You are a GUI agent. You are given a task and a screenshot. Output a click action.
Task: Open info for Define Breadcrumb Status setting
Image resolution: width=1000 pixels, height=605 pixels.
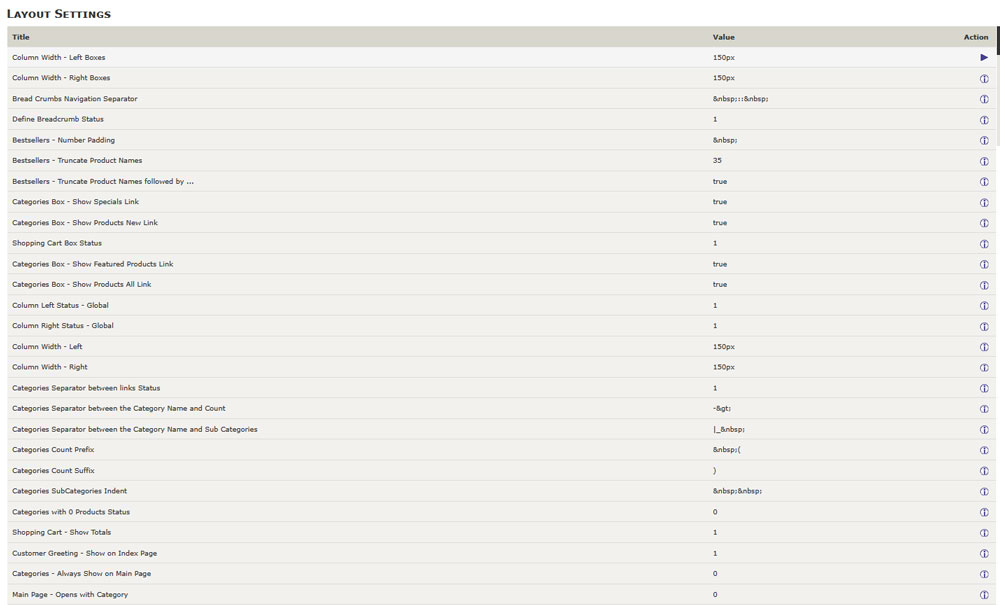[983, 119]
